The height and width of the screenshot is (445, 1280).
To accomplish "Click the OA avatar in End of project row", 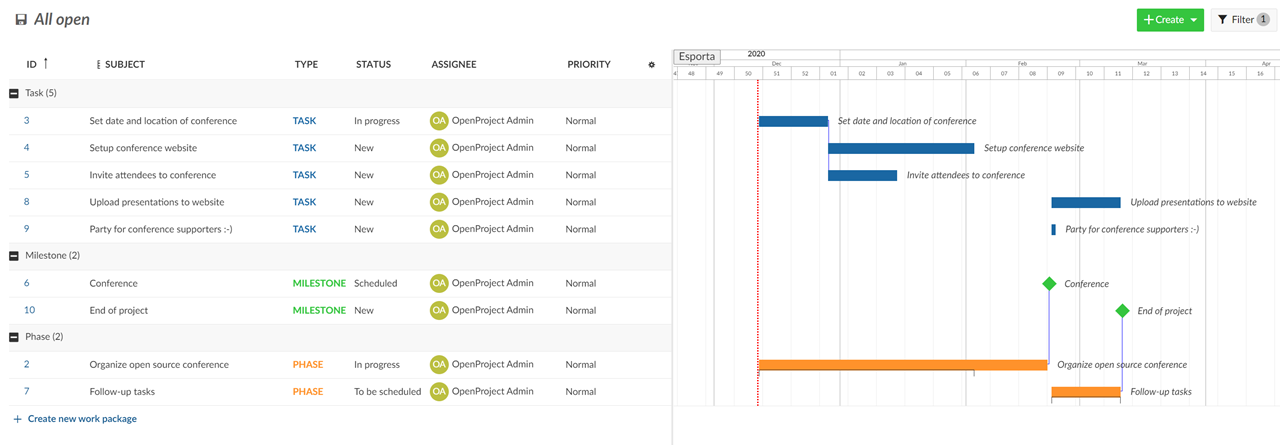I will click(439, 310).
